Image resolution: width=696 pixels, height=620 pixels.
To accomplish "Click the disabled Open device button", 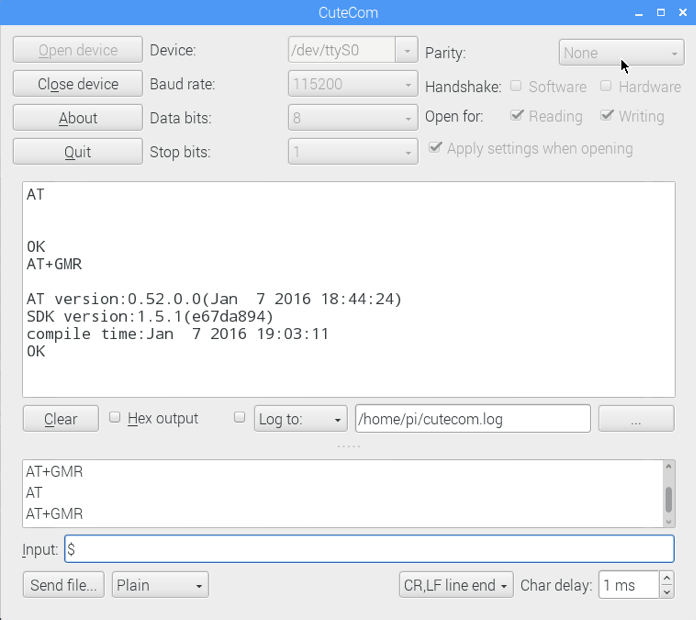I will click(x=78, y=50).
